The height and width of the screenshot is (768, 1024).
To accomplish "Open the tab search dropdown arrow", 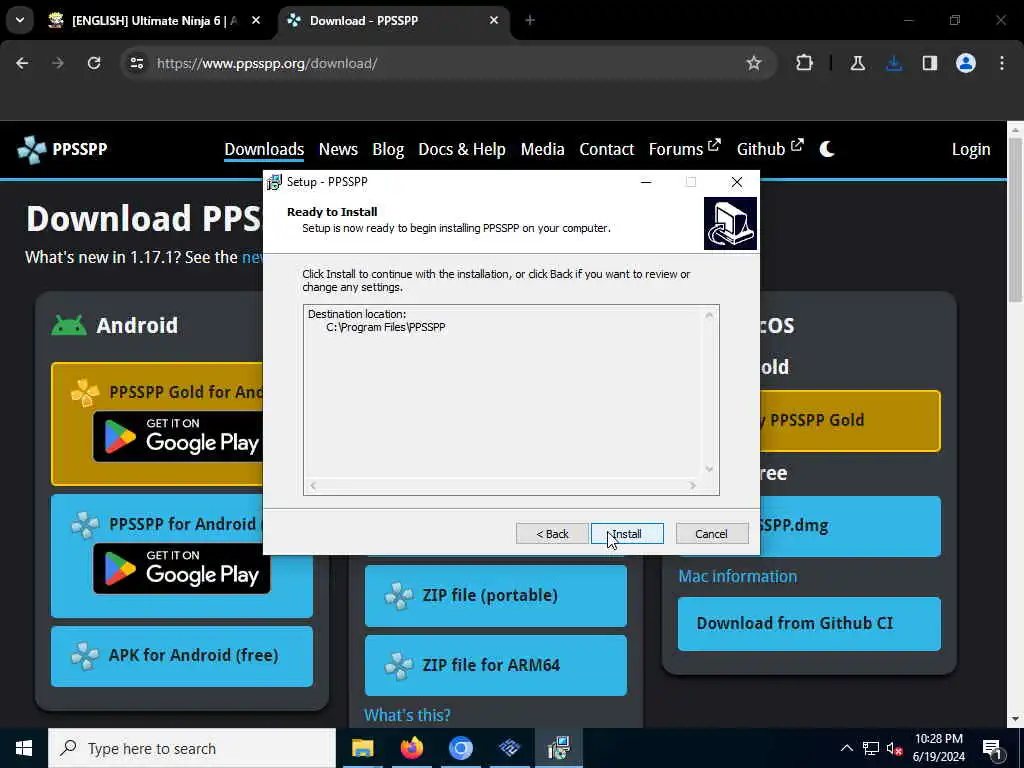I will tap(20, 20).
